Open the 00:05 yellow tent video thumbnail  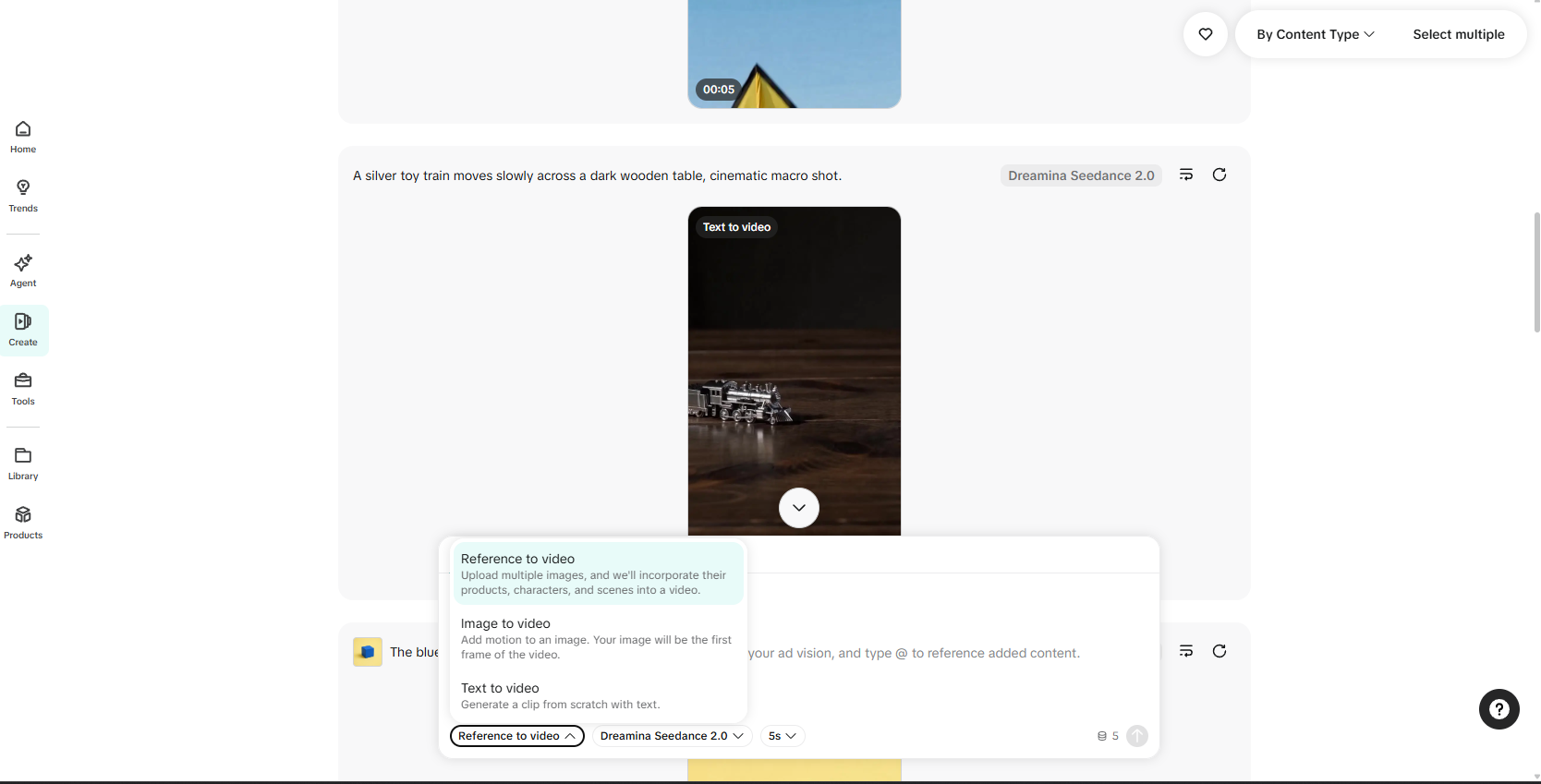(x=795, y=54)
